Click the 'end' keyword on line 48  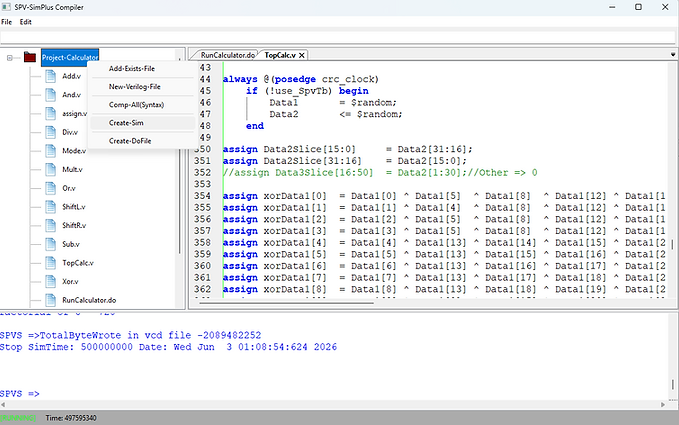pos(255,126)
